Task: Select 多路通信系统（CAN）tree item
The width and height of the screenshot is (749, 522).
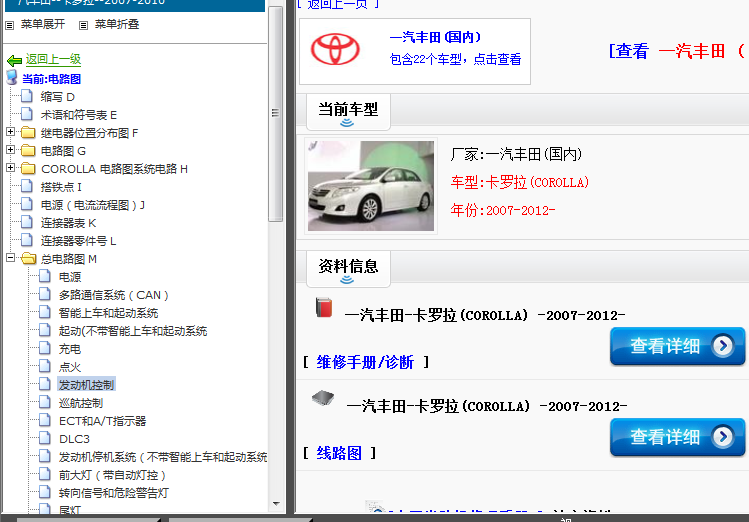Action: [114, 295]
